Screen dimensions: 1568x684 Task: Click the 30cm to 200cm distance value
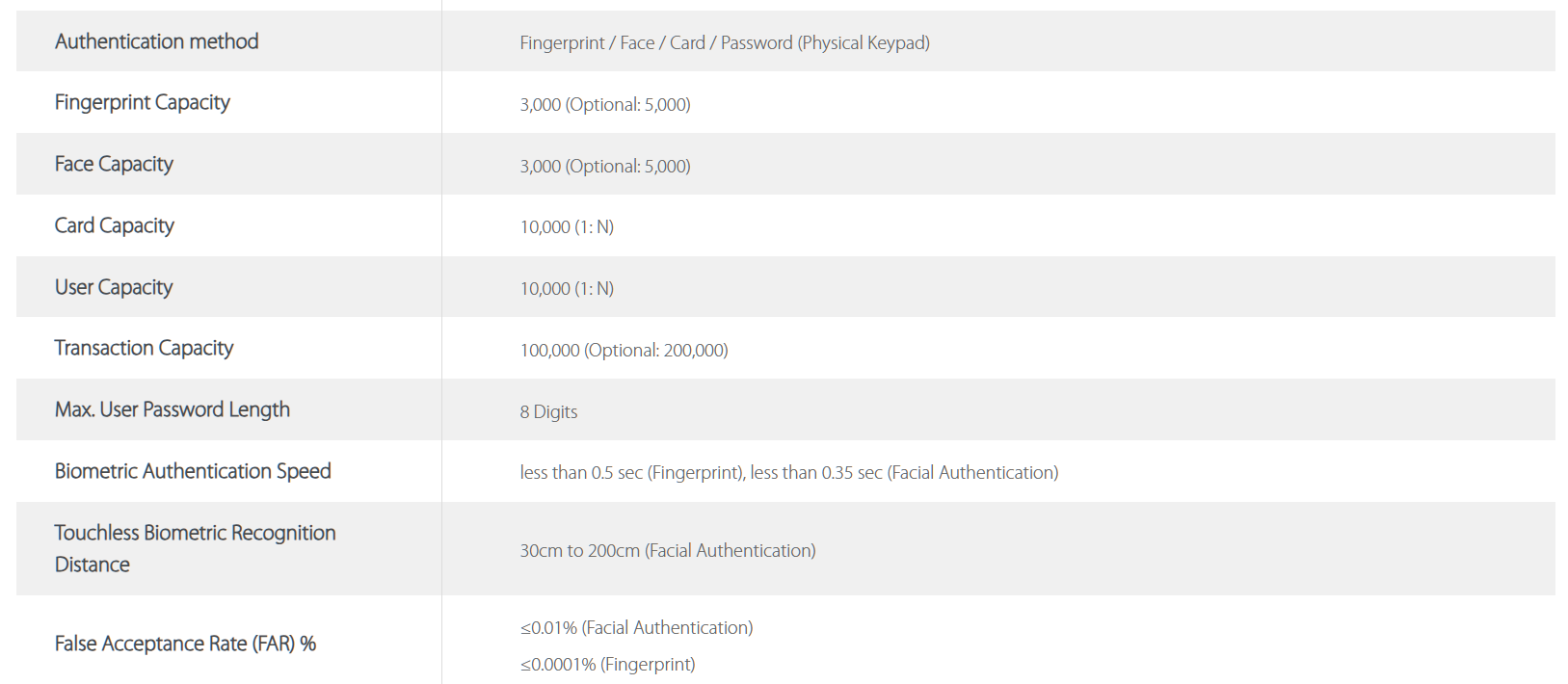667,550
